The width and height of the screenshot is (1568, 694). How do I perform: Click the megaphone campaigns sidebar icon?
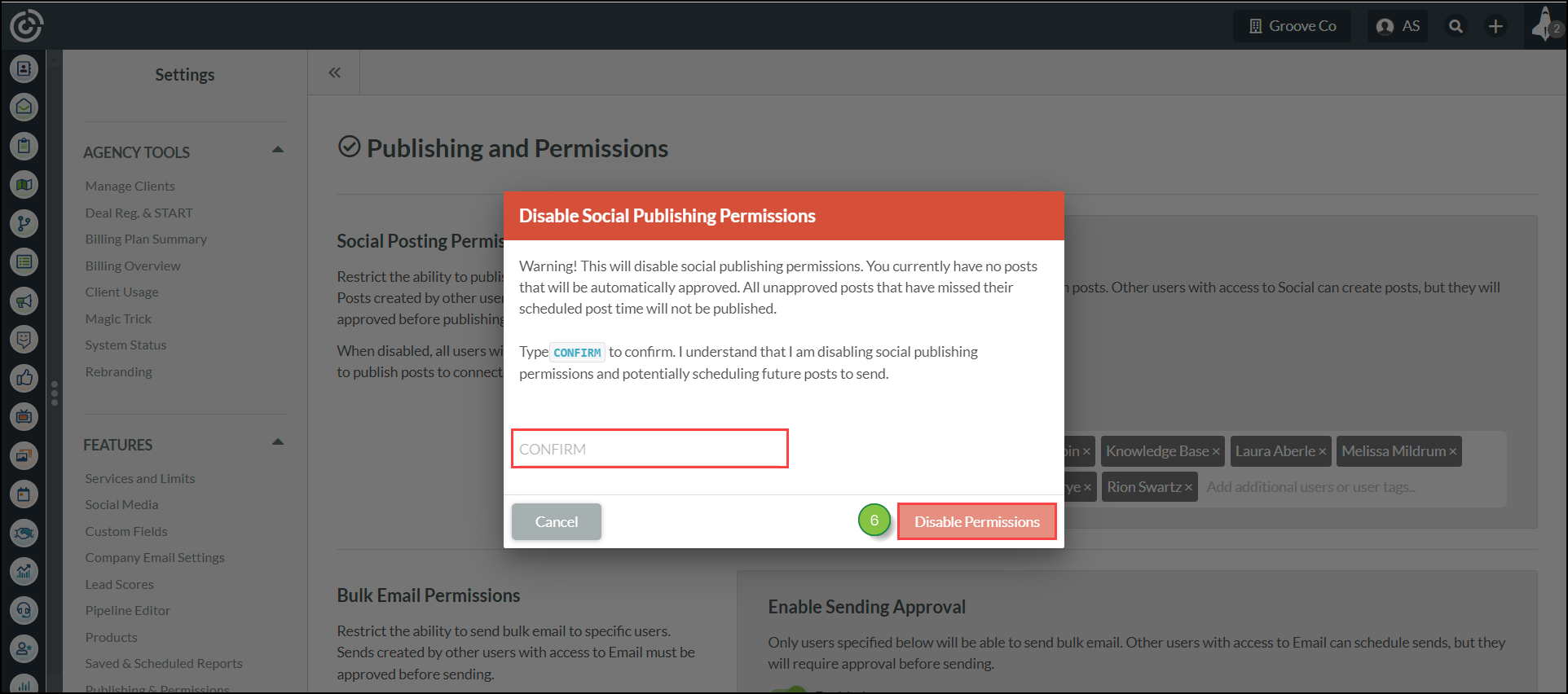[x=24, y=301]
